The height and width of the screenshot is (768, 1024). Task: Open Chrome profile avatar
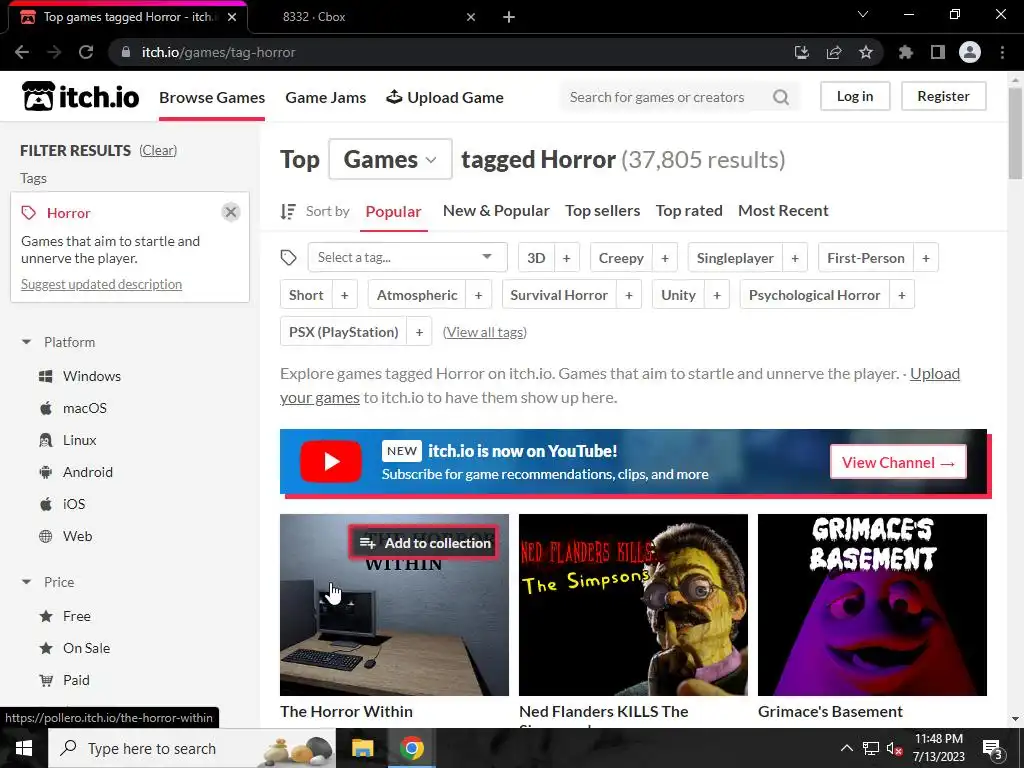(x=970, y=52)
